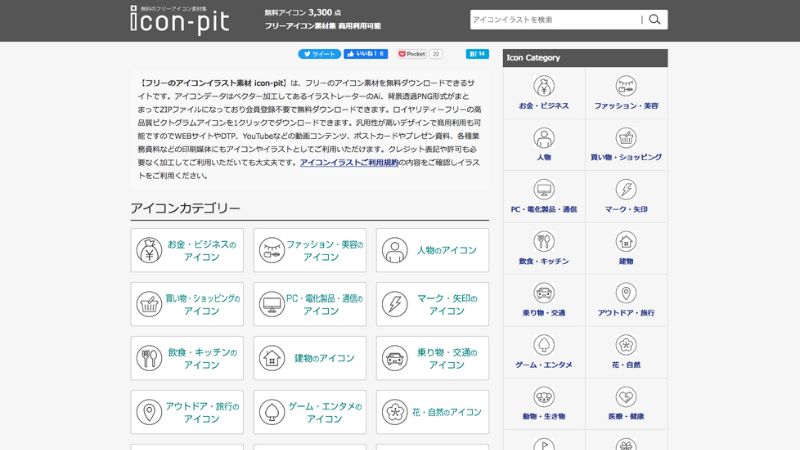The width and height of the screenshot is (800, 450).
Task: Open お金・ビジネスのアイコン category card
Action: tap(190, 250)
